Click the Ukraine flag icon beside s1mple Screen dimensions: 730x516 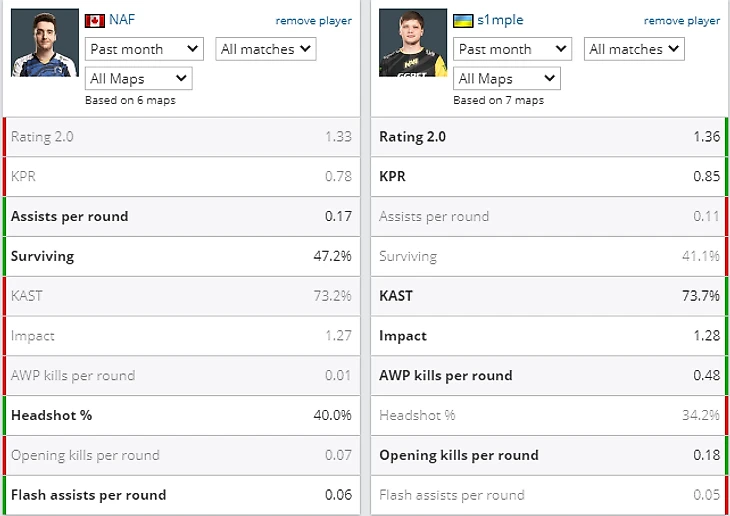(463, 20)
